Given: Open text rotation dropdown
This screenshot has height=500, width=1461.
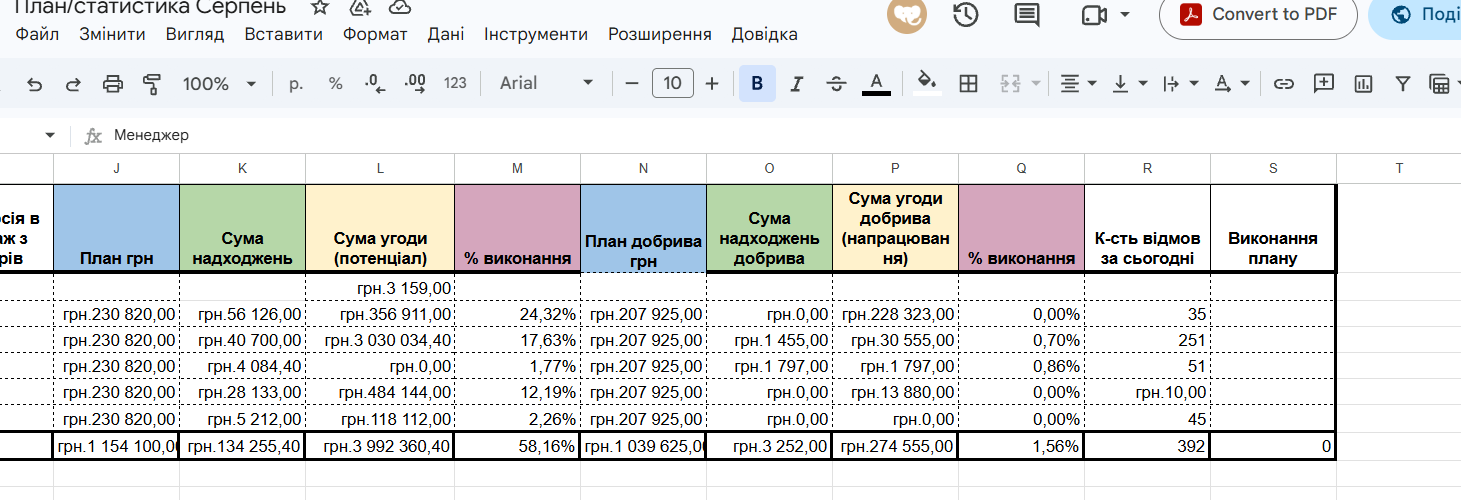Looking at the screenshot, I should (1232, 84).
